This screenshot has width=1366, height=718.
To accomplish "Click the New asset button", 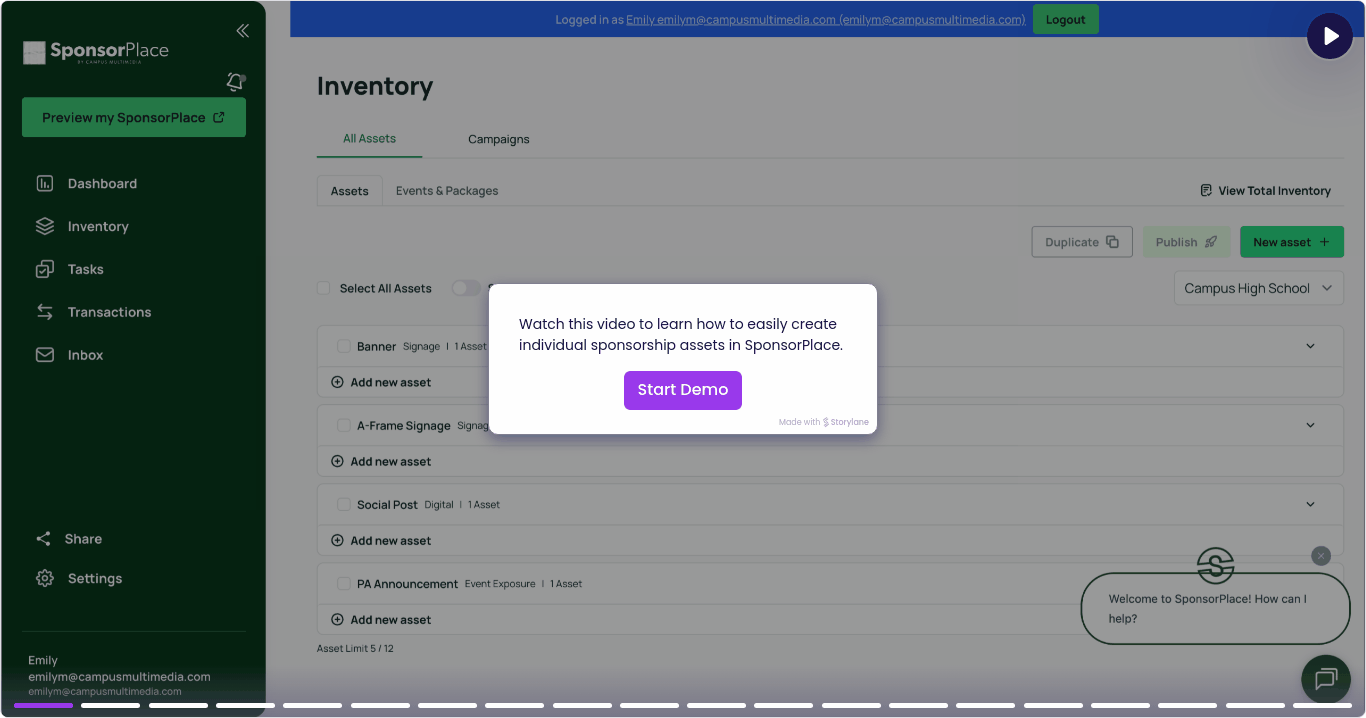I will coord(1292,242).
